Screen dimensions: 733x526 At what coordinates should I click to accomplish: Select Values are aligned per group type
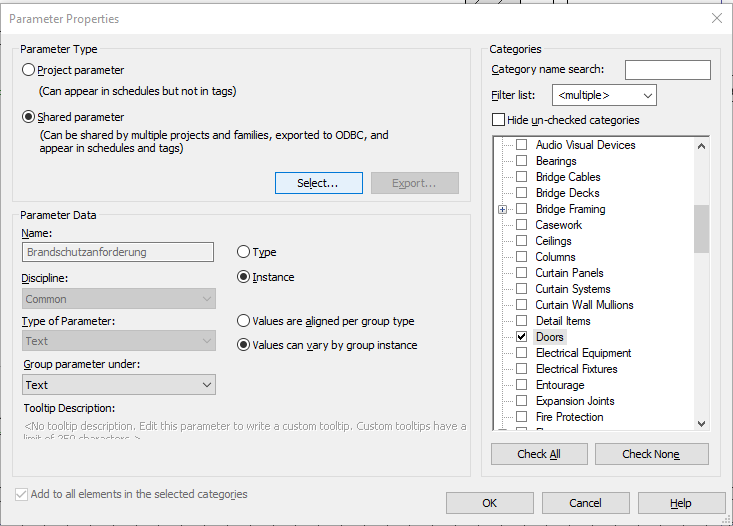pyautogui.click(x=243, y=321)
